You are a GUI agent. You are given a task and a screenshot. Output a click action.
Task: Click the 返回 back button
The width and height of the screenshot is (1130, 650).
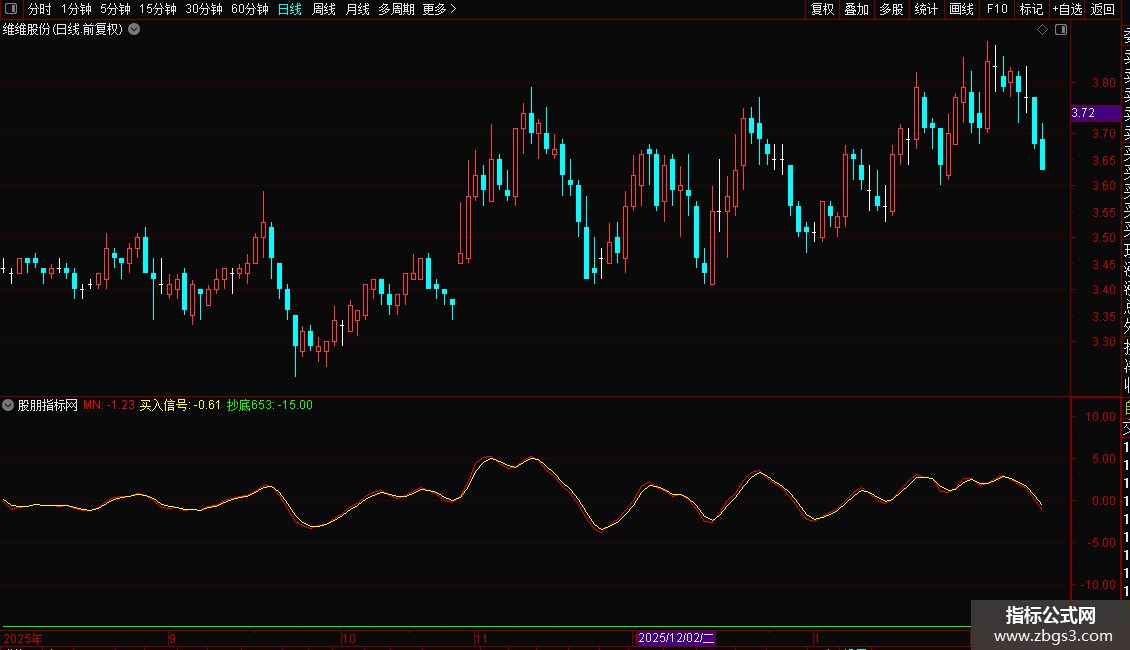1103,9
